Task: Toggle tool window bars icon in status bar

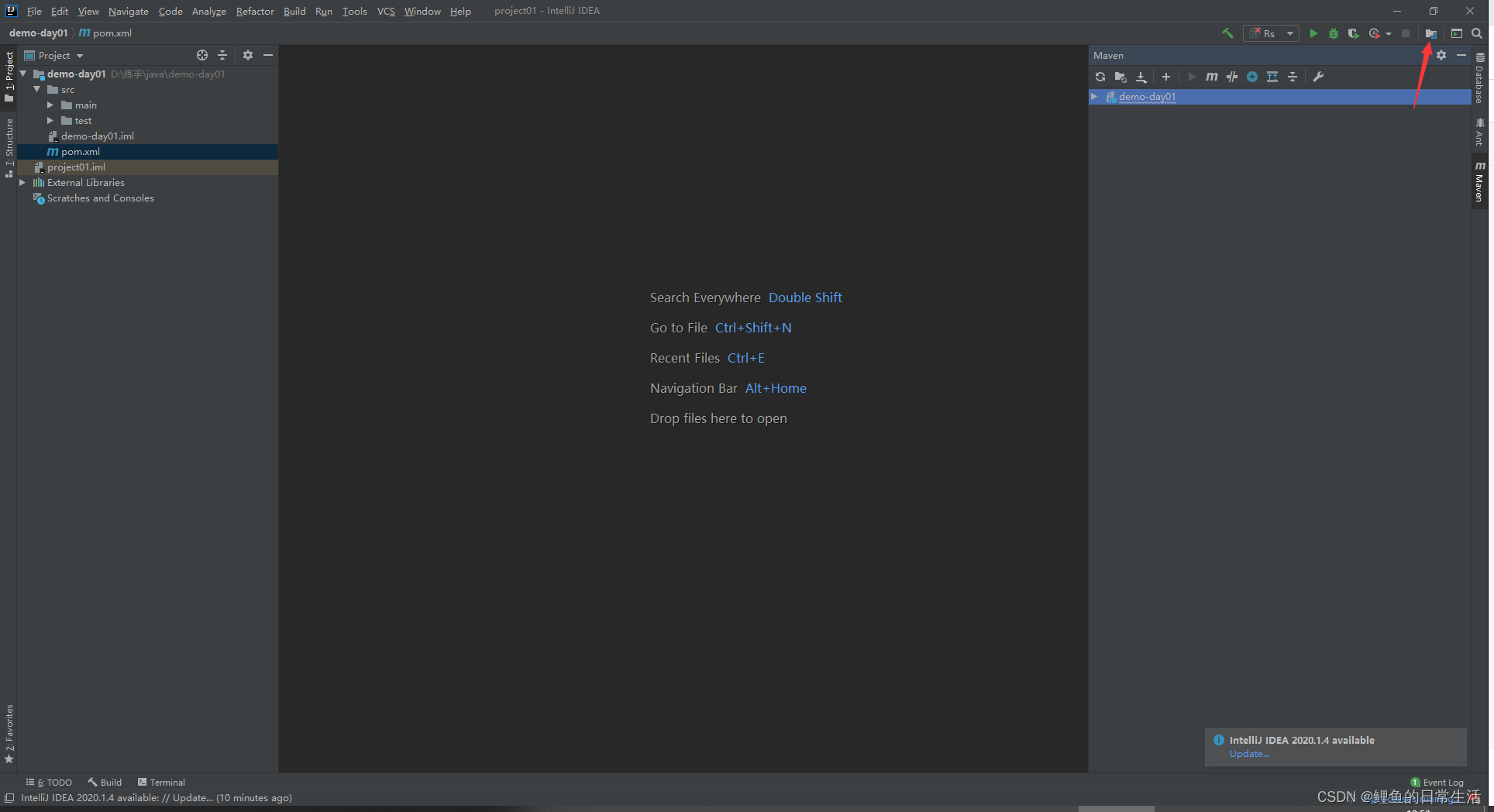Action: coord(9,798)
